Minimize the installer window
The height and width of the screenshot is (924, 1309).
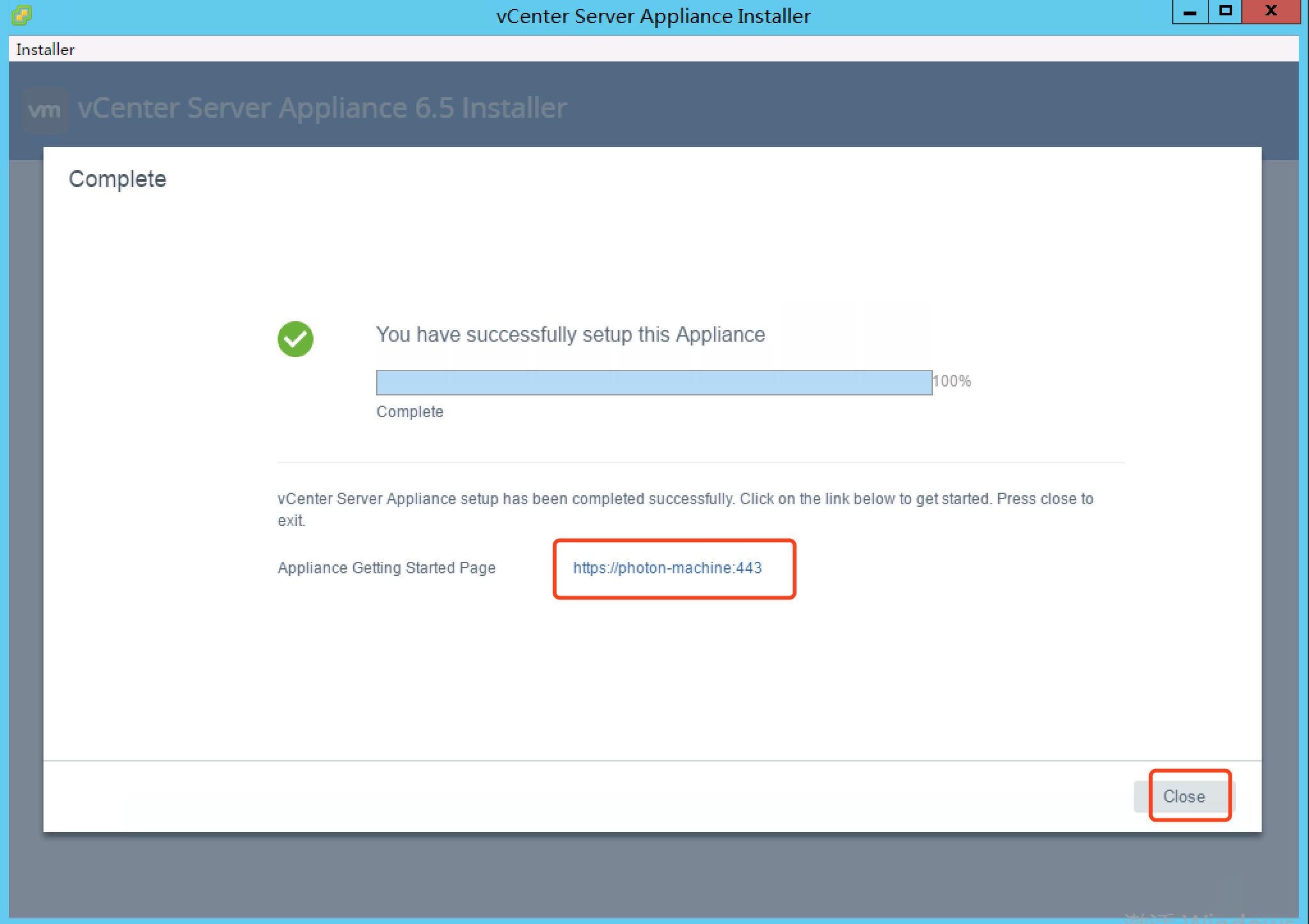point(1190,12)
